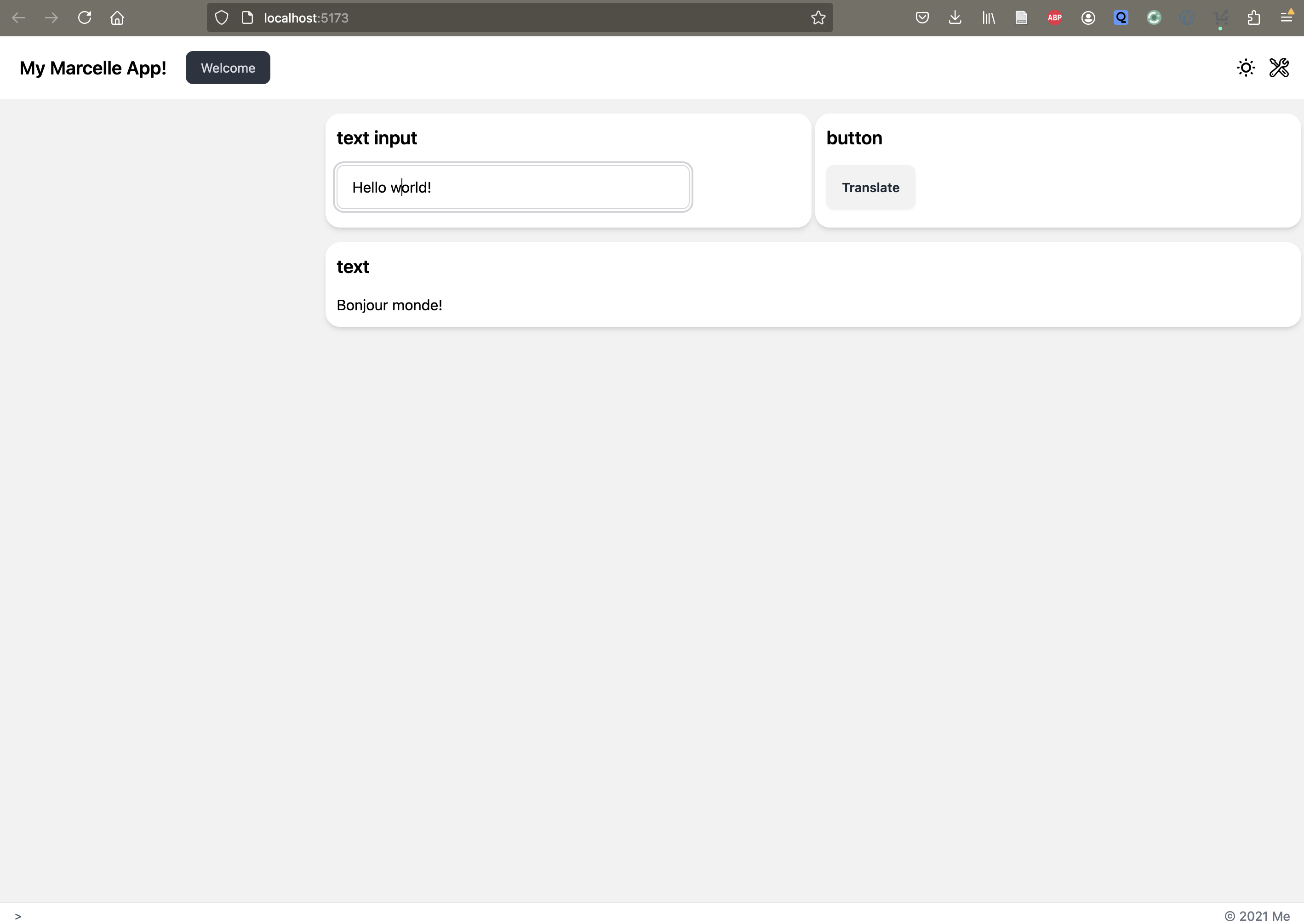Click the AdBlock Plus extension icon
Image resolution: width=1304 pixels, height=924 pixels.
point(1054,17)
